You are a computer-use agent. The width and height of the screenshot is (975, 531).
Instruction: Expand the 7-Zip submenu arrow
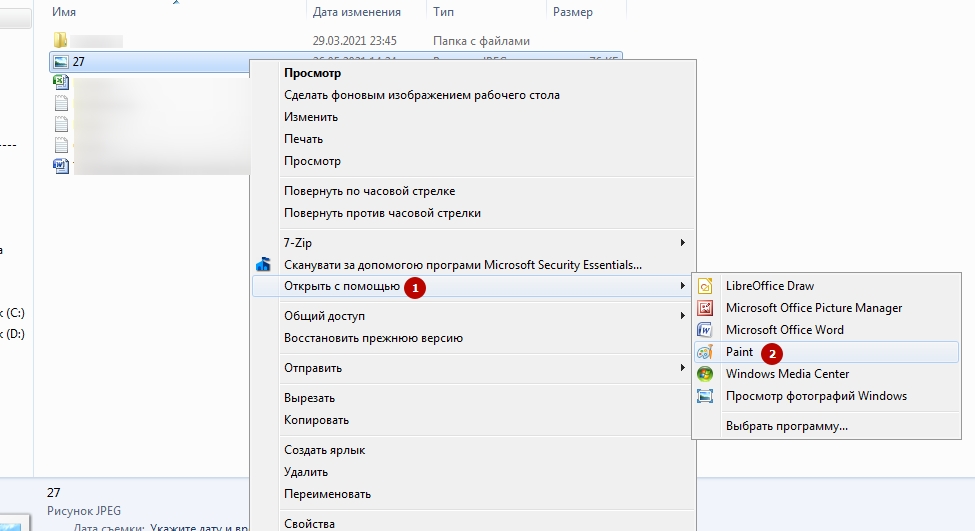point(683,243)
